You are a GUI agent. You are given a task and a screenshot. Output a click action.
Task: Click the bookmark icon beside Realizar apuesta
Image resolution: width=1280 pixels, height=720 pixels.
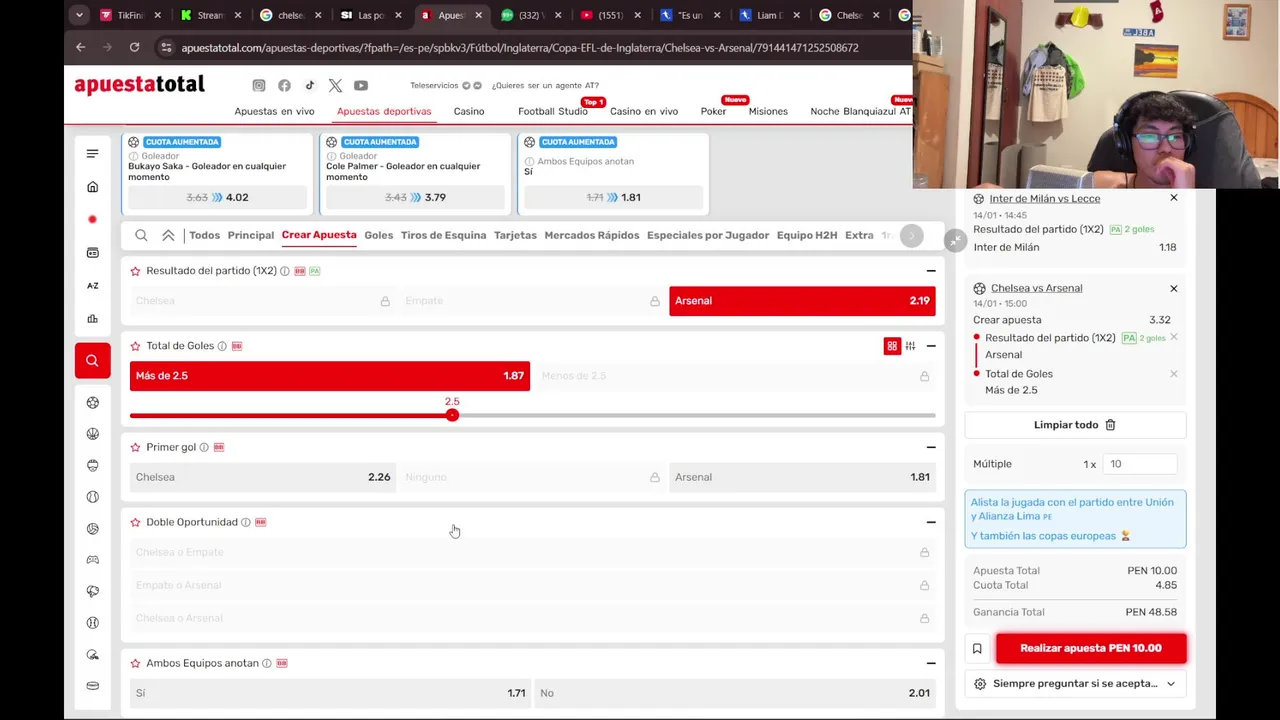point(977,648)
